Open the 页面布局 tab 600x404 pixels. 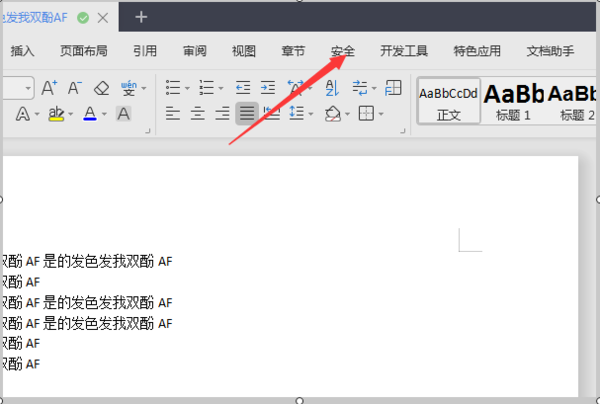click(x=84, y=51)
